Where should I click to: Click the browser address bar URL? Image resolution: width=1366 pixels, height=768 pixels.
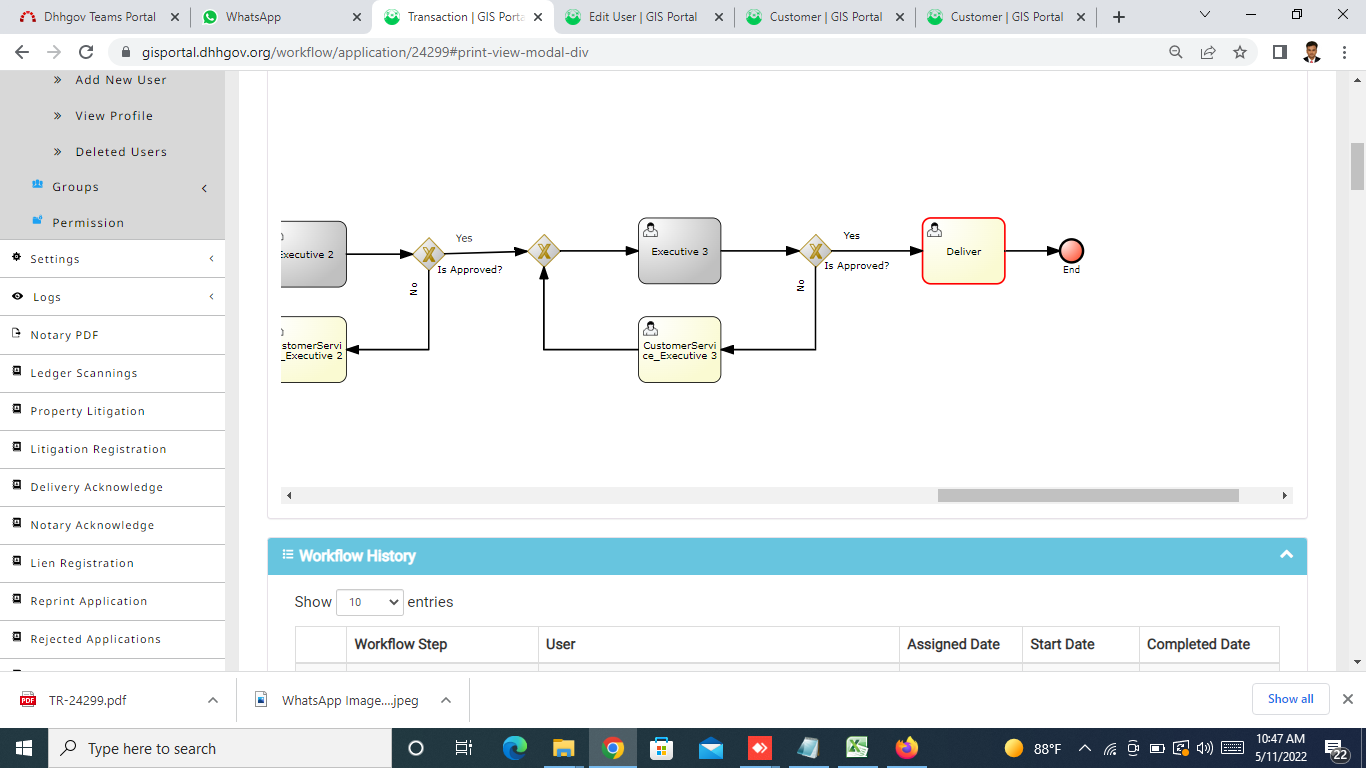pos(367,52)
